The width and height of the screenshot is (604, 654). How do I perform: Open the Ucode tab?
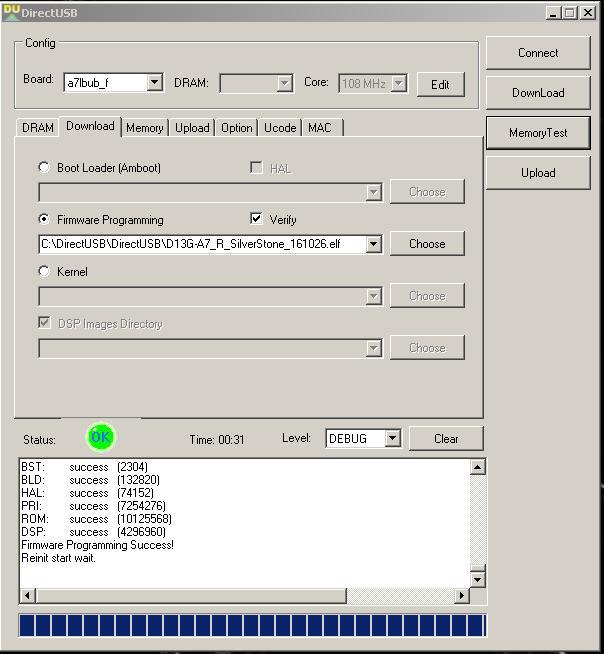point(280,128)
